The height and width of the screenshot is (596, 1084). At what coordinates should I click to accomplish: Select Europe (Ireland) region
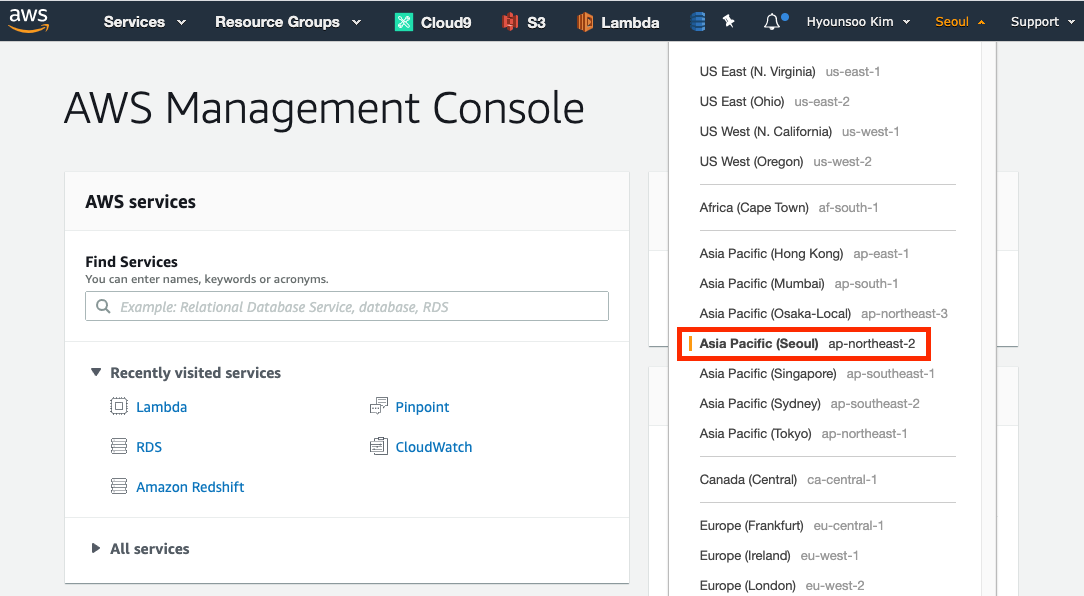pos(779,556)
